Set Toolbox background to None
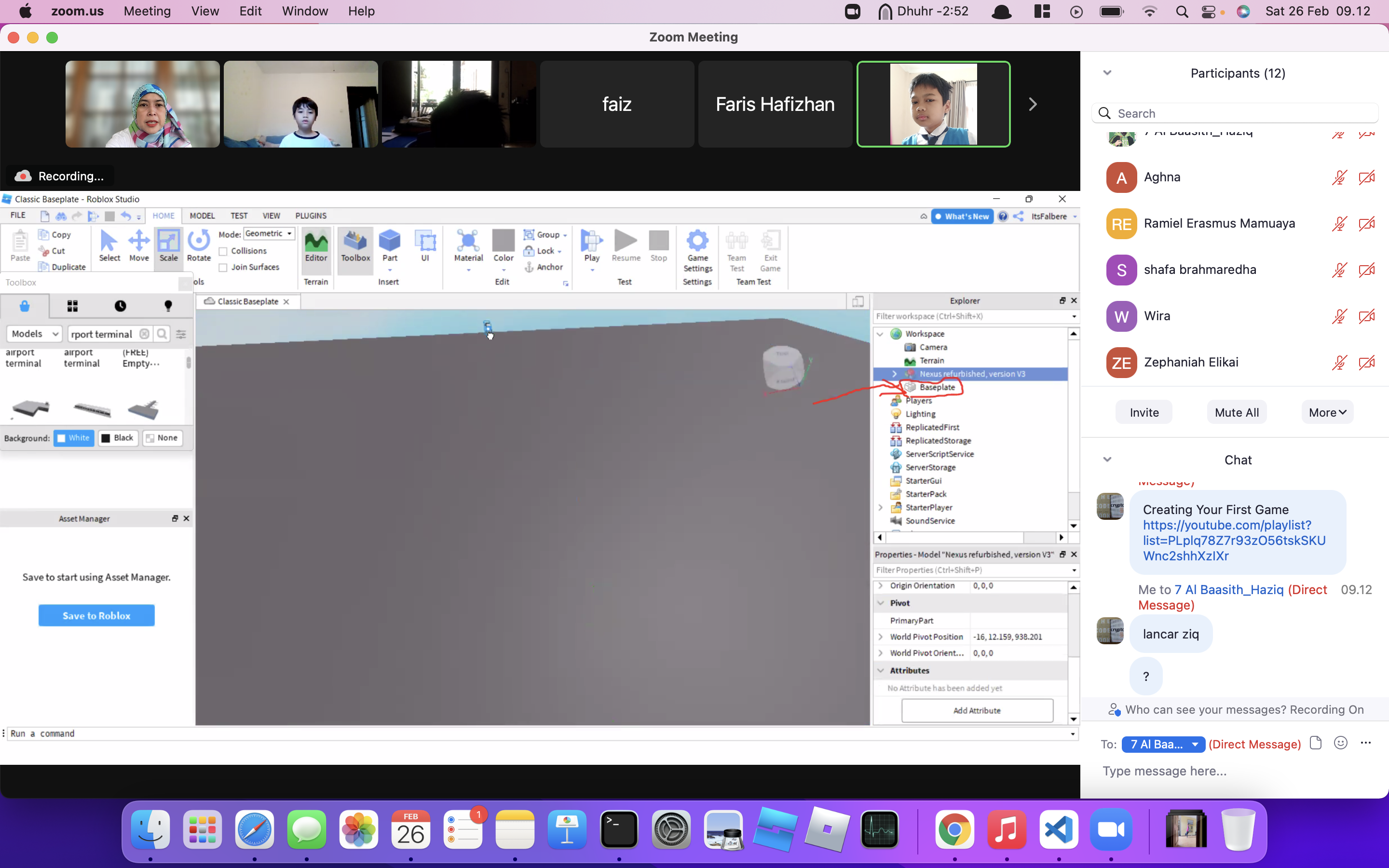The image size is (1389, 868). point(163,438)
